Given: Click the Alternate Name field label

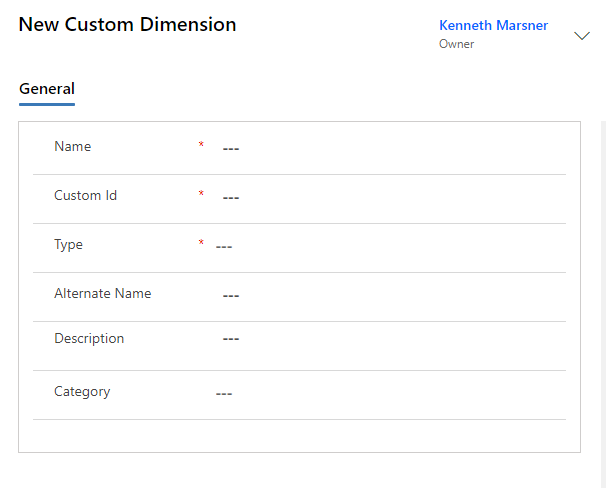Looking at the screenshot, I should 102,293.
